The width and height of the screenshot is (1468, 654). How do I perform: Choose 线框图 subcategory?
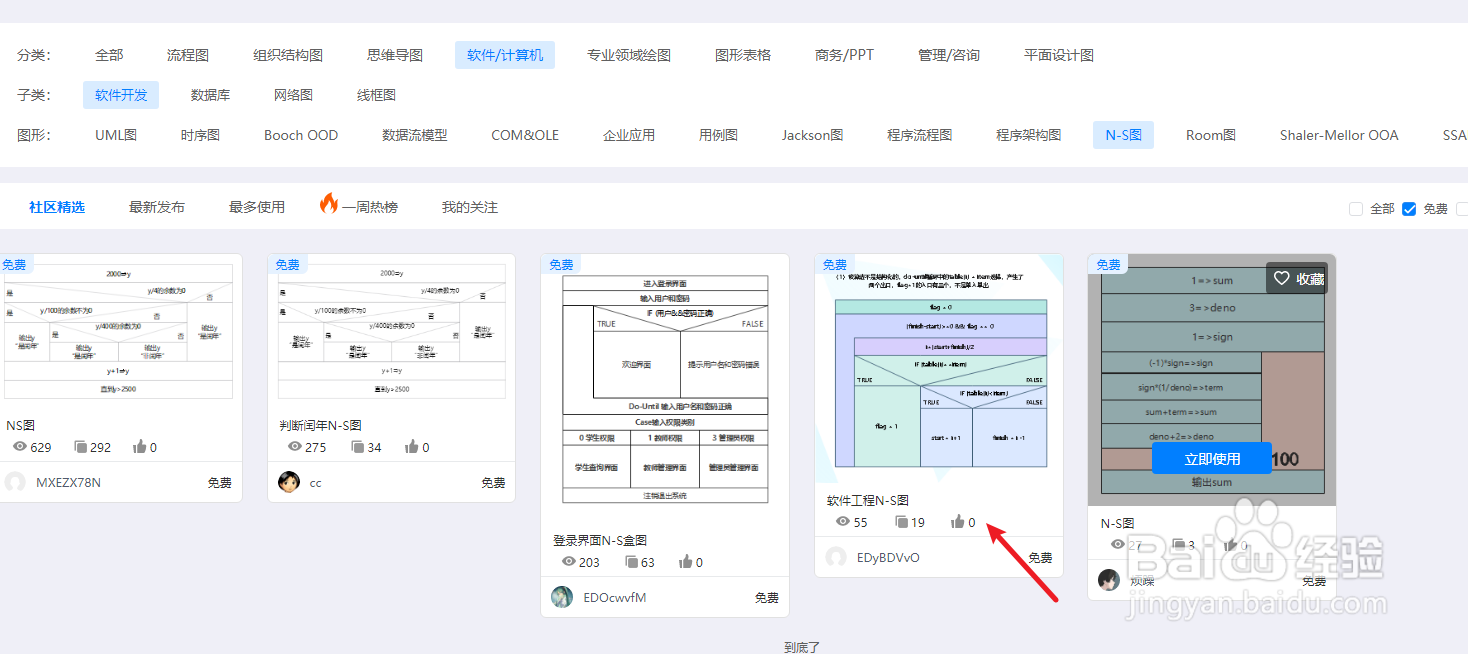377,95
